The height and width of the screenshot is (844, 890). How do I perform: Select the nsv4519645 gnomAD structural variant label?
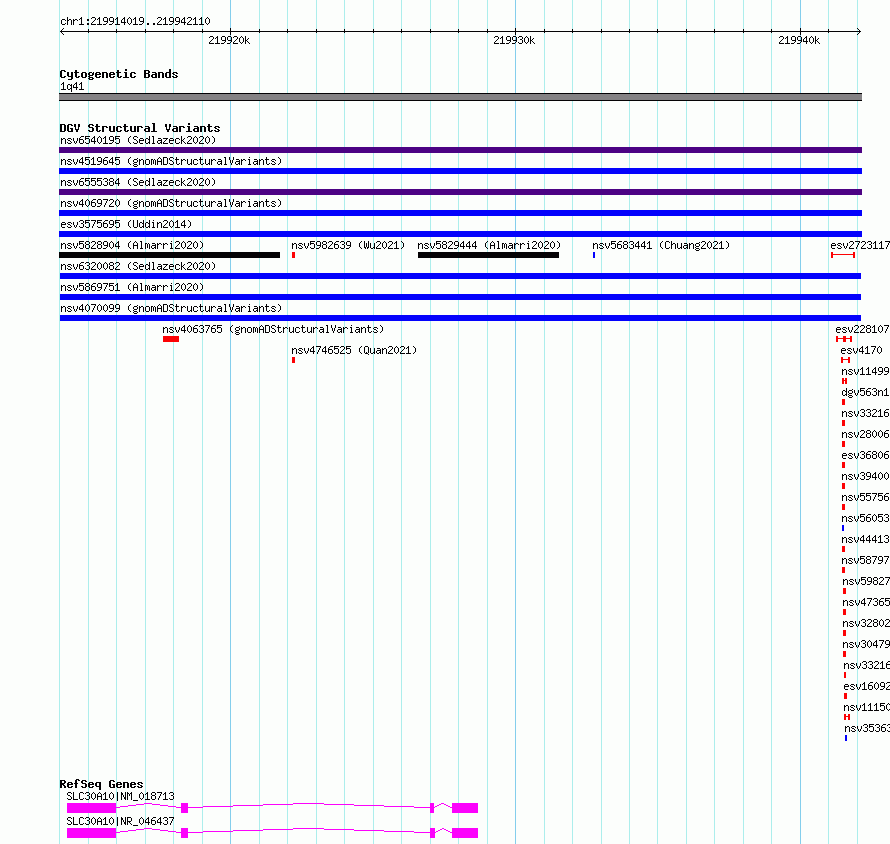click(x=171, y=161)
